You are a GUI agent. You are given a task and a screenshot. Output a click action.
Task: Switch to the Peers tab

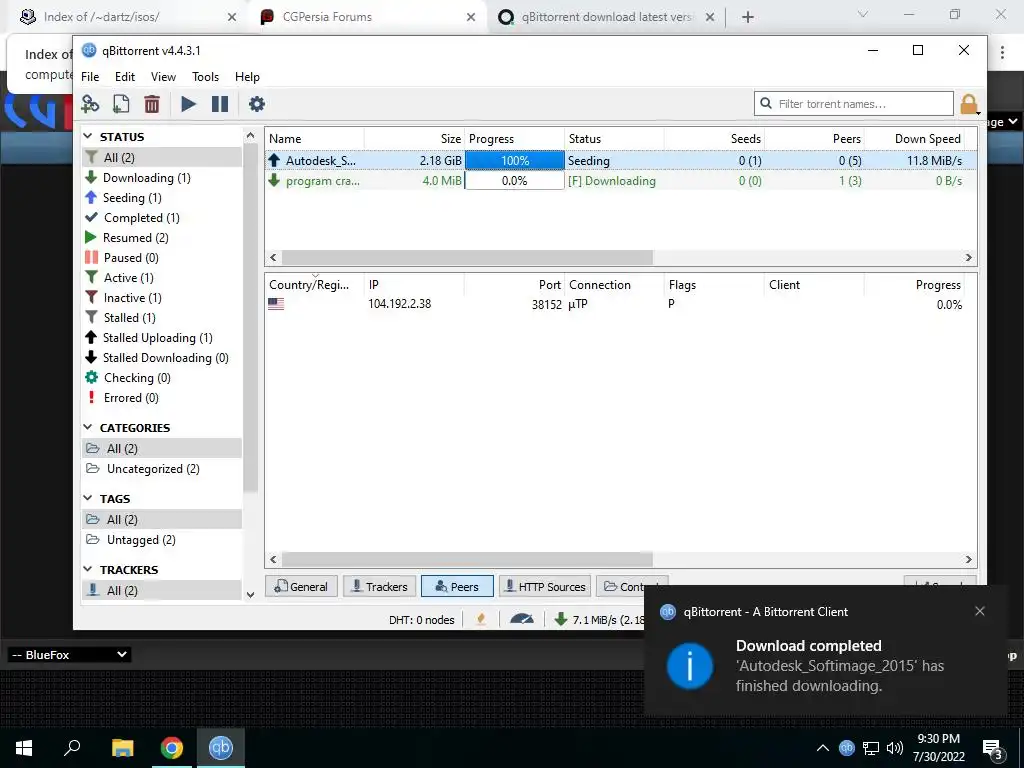457,586
